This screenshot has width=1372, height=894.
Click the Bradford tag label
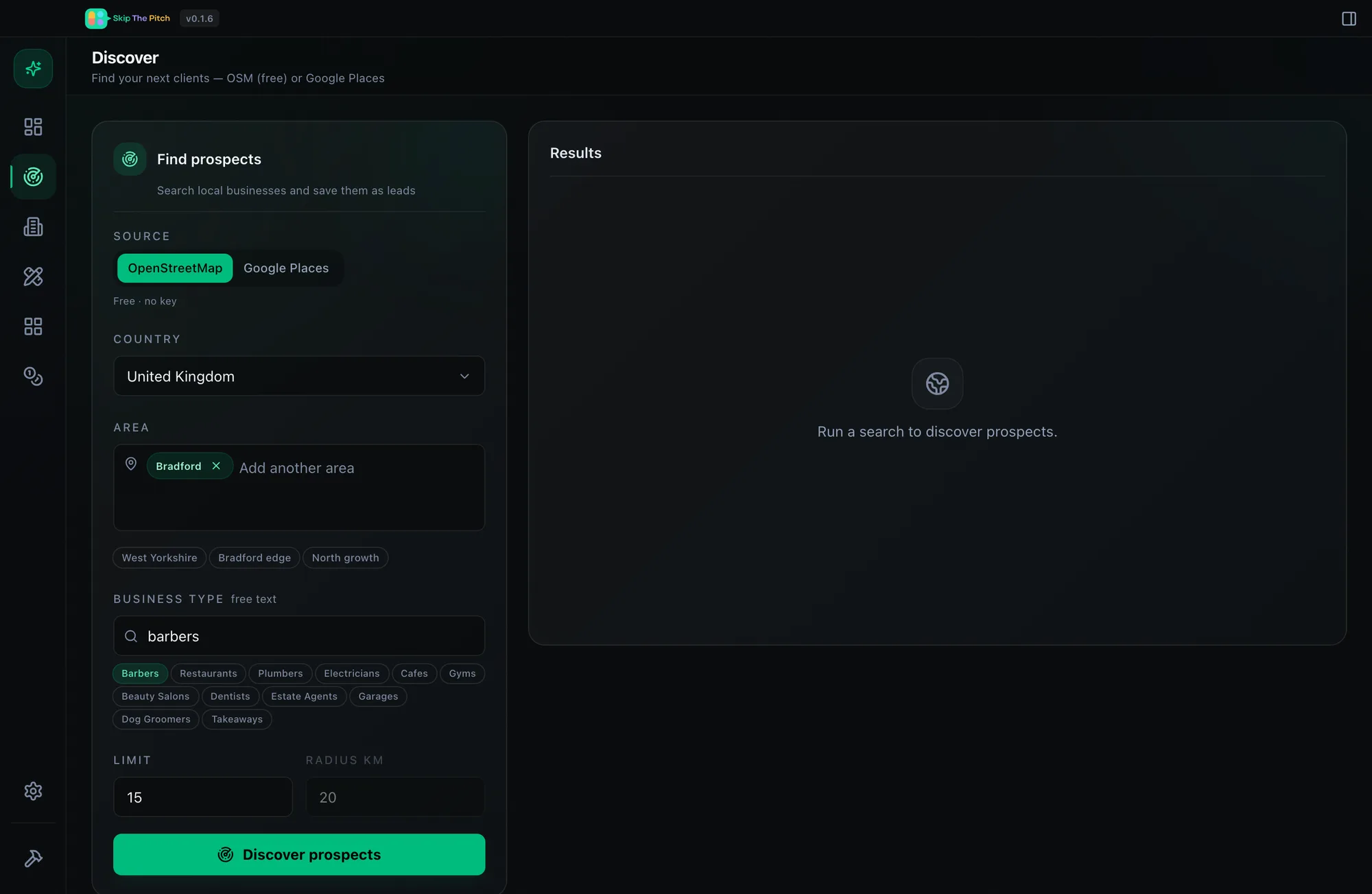pyautogui.click(x=178, y=466)
